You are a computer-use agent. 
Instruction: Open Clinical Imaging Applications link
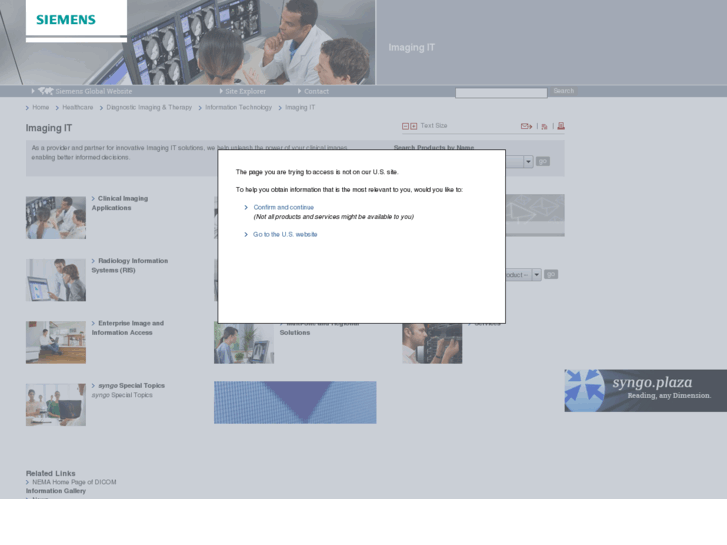coord(120,203)
